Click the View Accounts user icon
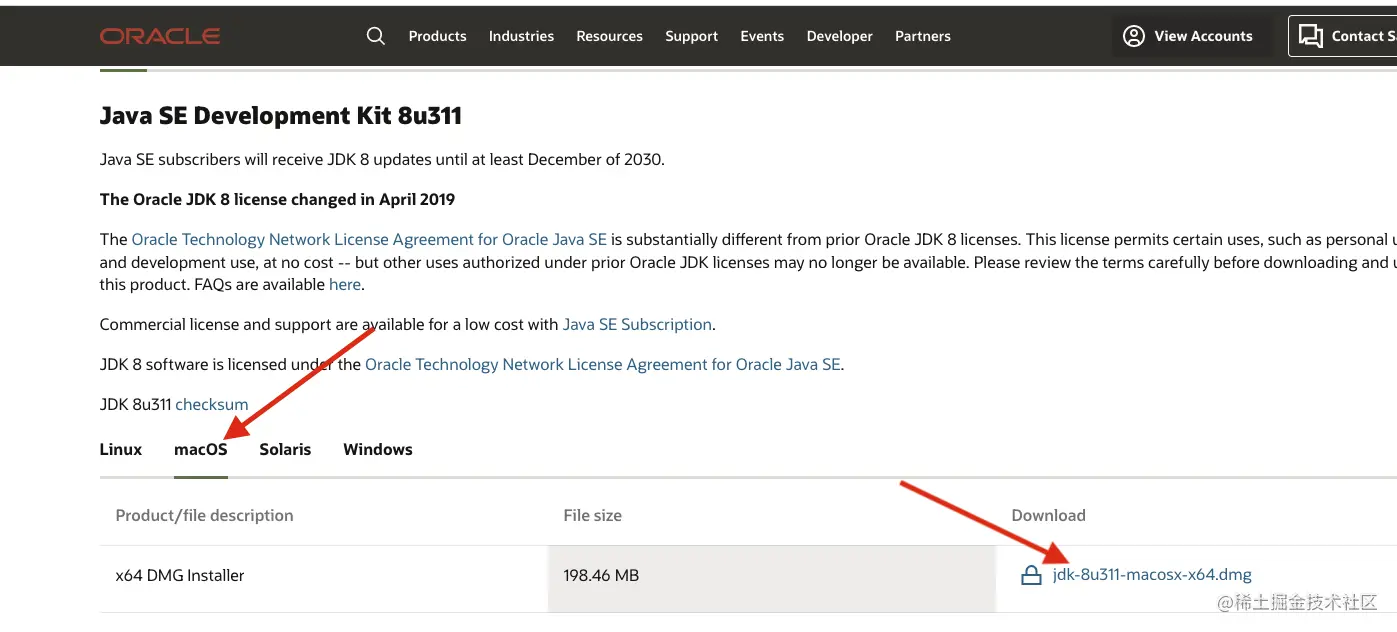This screenshot has height=632, width=1397. 1133,36
